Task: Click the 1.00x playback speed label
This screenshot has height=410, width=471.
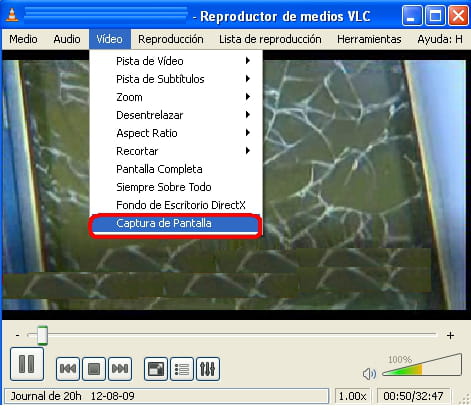Action: (x=352, y=396)
